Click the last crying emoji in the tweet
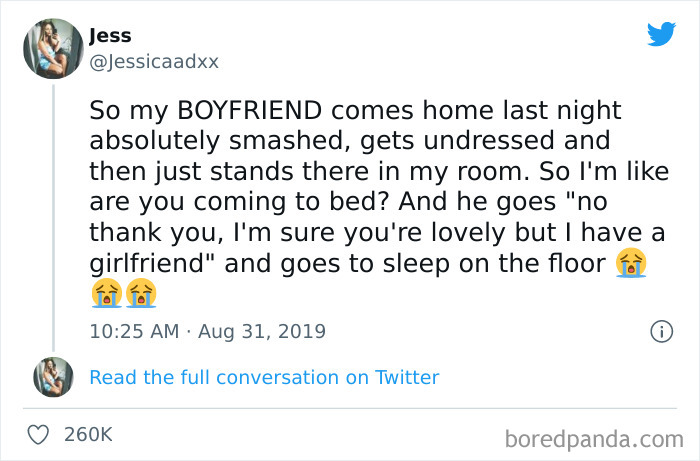 141,295
